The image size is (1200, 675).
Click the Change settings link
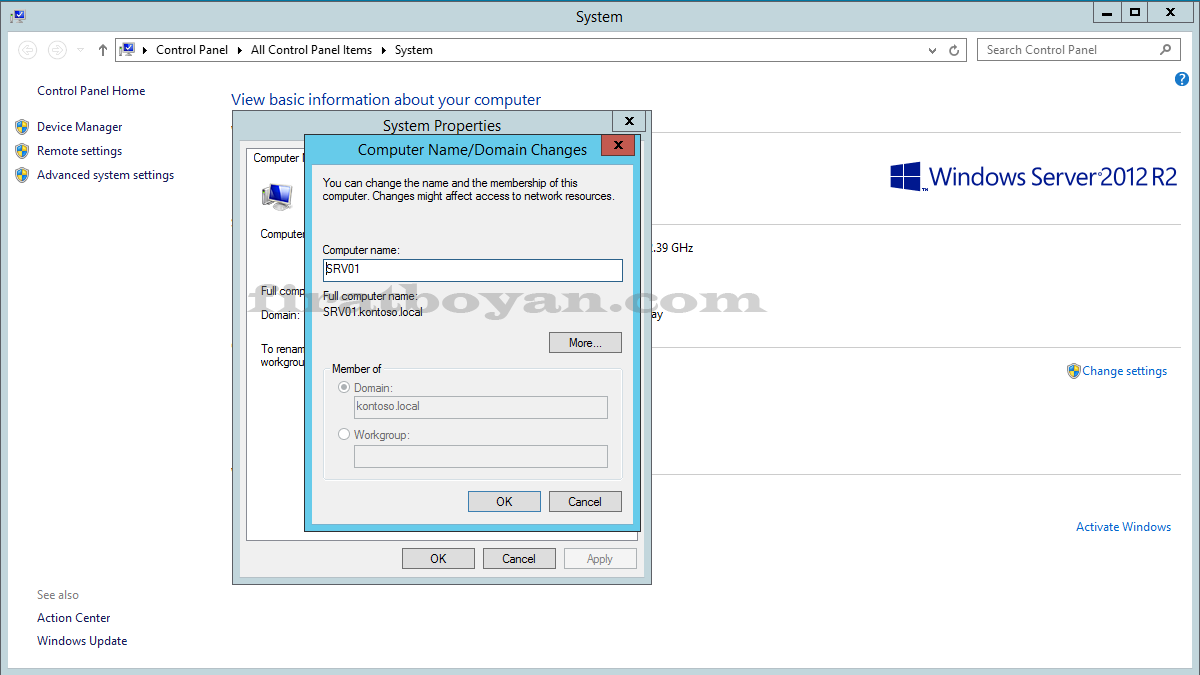pos(1124,371)
